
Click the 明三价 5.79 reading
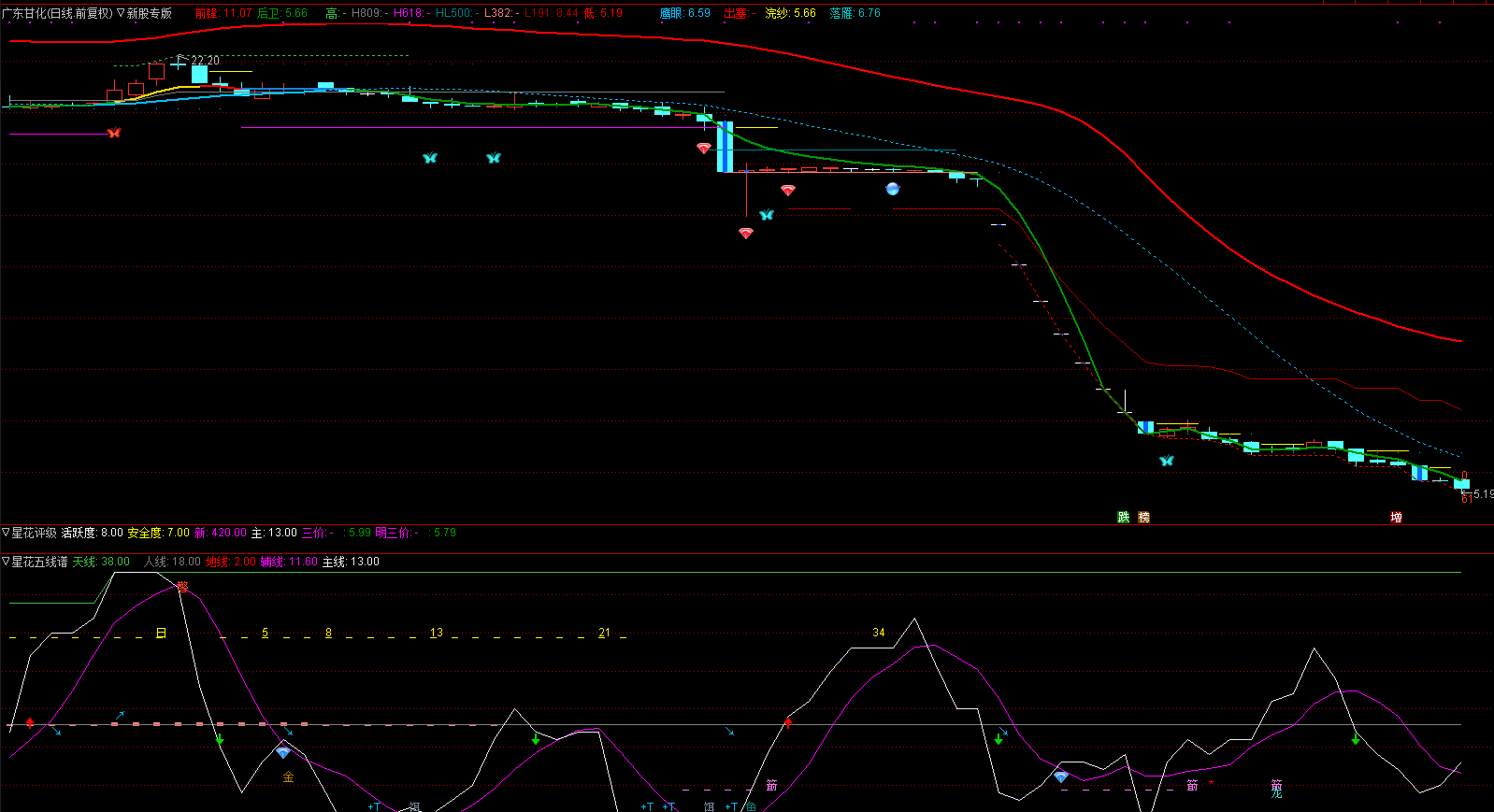pyautogui.click(x=415, y=533)
